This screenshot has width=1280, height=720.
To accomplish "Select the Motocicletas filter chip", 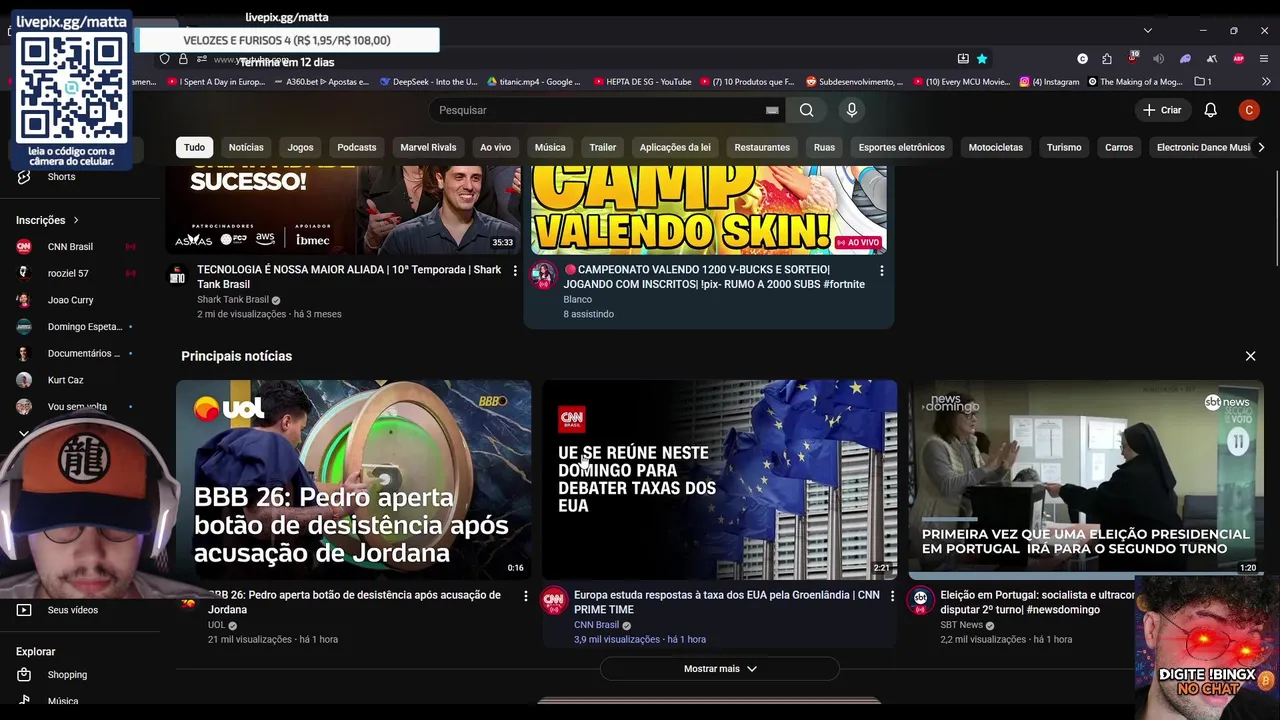I will pos(996,147).
